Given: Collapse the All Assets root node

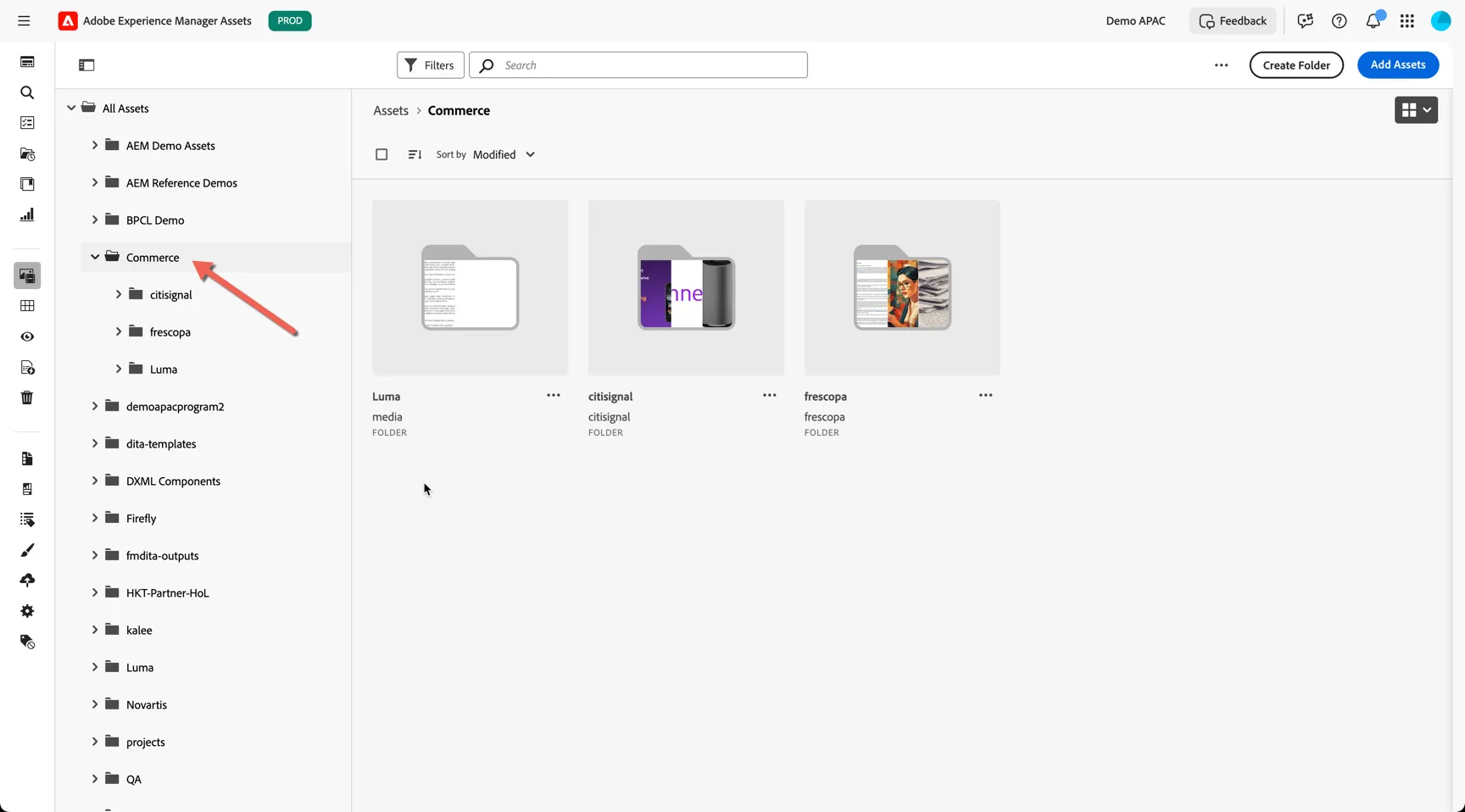Looking at the screenshot, I should 71,108.
